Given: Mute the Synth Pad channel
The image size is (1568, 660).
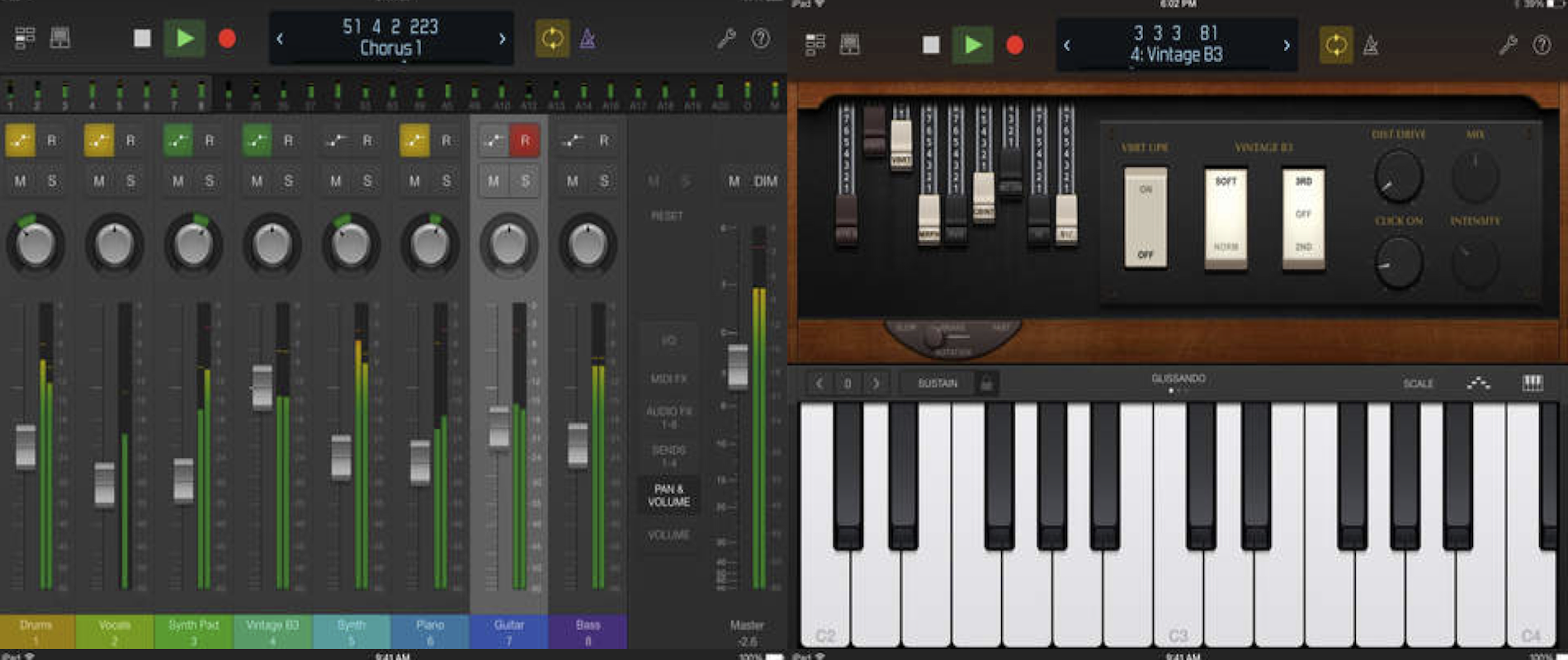Looking at the screenshot, I should tap(177, 181).
